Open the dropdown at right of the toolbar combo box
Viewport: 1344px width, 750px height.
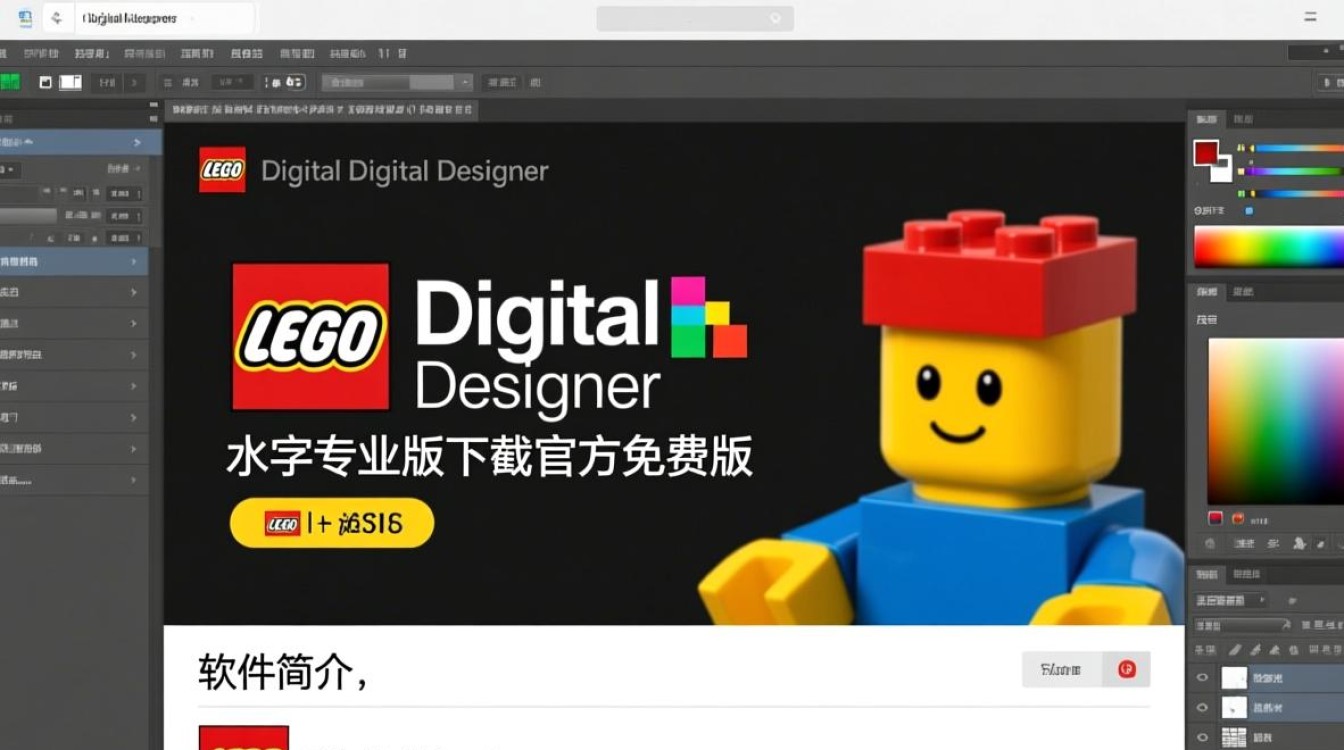(463, 81)
